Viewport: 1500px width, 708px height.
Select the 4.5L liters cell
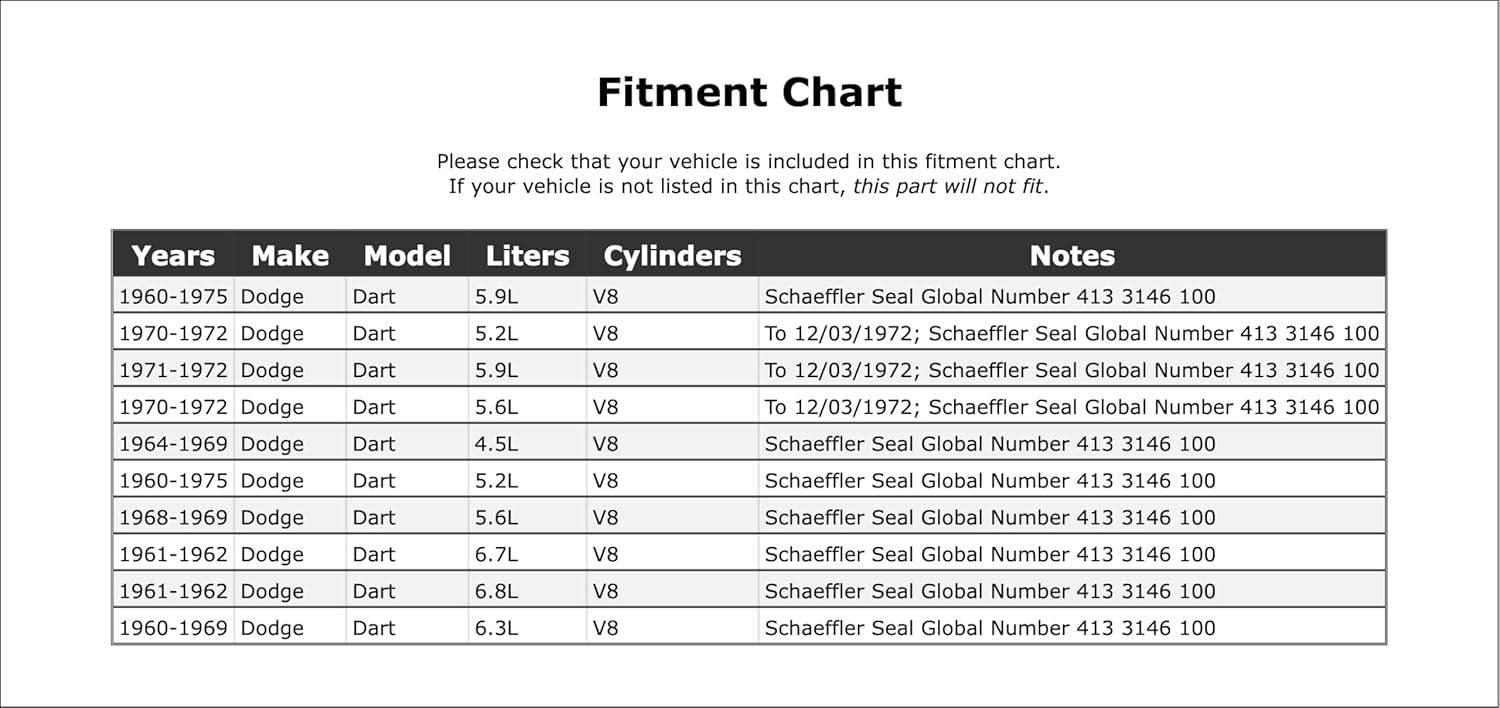click(496, 444)
